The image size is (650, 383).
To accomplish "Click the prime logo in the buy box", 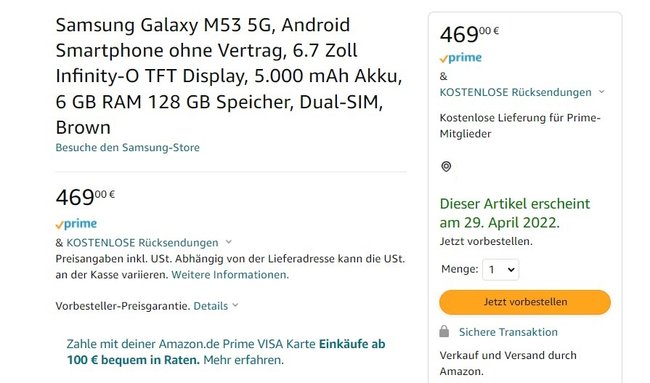I will pyautogui.click(x=461, y=58).
